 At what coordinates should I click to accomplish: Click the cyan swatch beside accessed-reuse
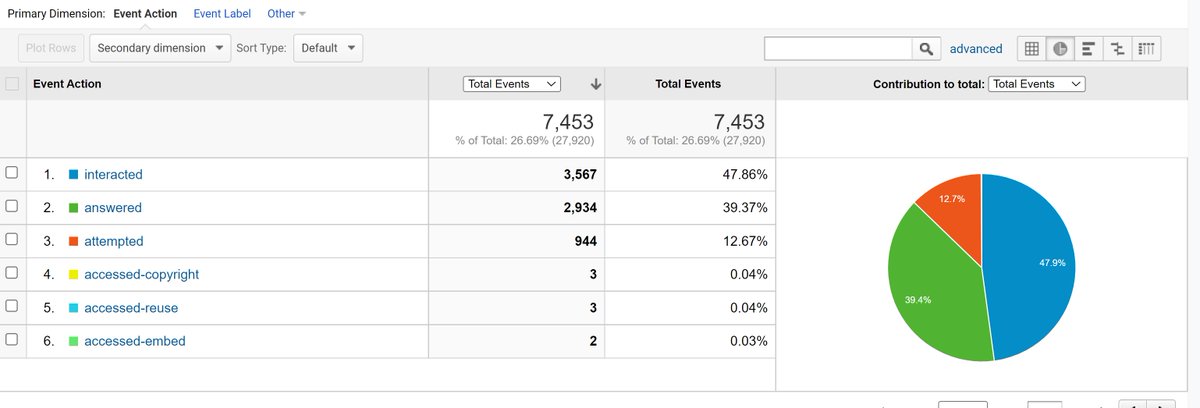[73, 308]
